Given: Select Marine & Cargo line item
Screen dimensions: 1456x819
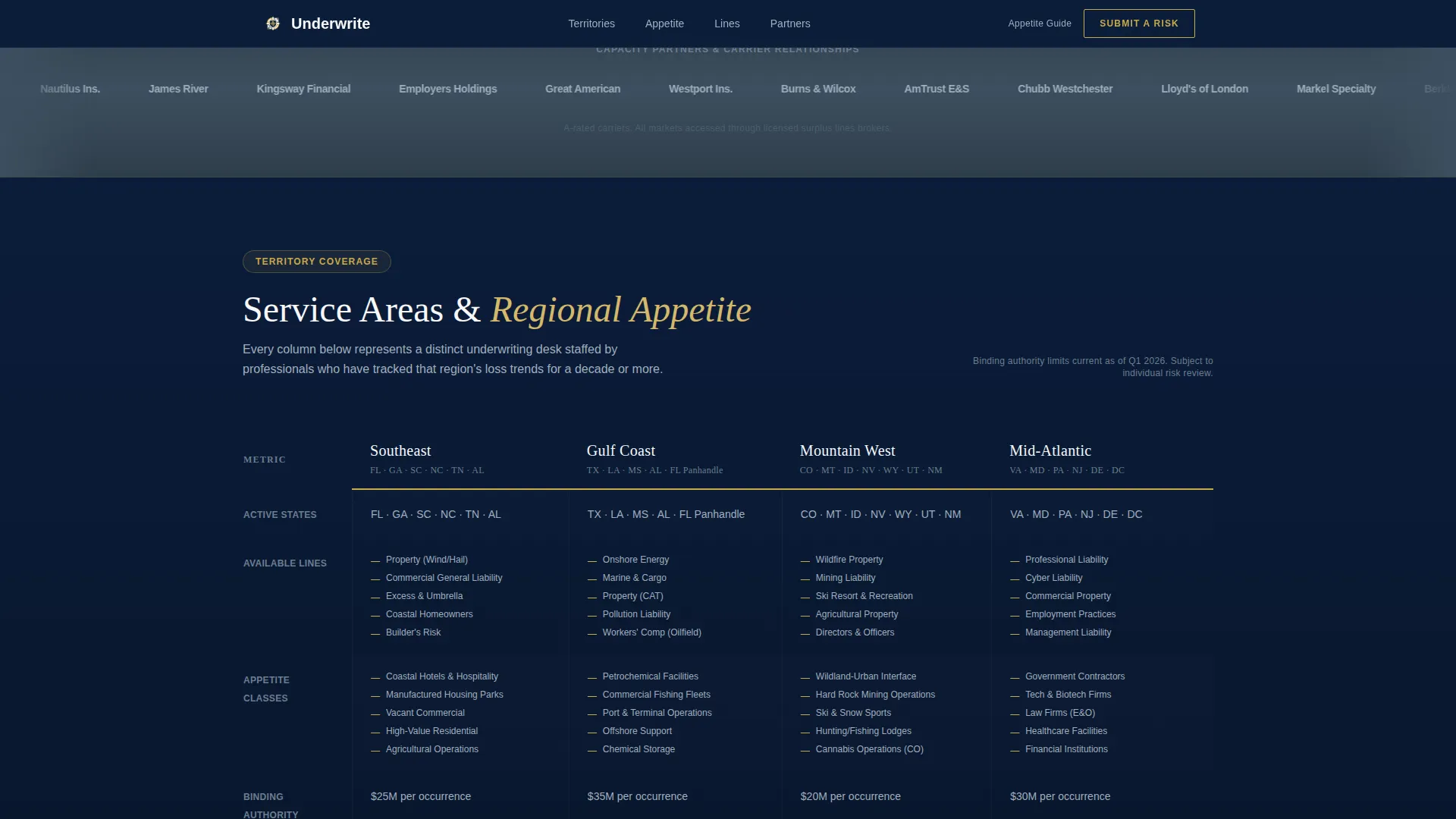Looking at the screenshot, I should pos(635,578).
